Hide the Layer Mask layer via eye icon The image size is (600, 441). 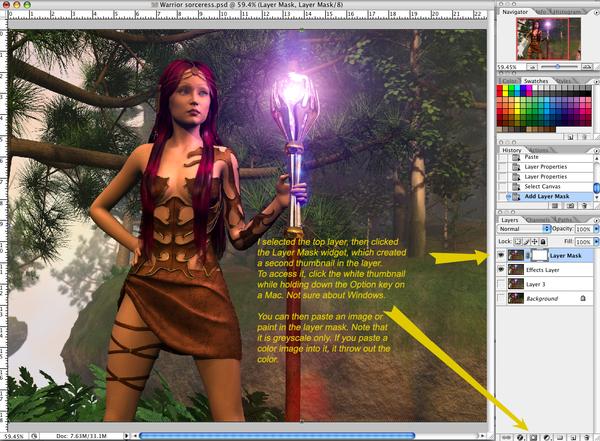point(501,255)
